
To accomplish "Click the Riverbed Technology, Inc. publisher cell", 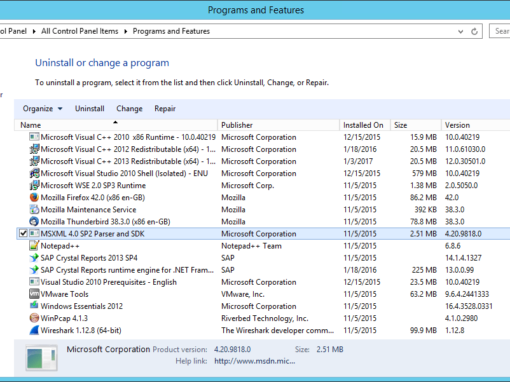I will (265, 318).
